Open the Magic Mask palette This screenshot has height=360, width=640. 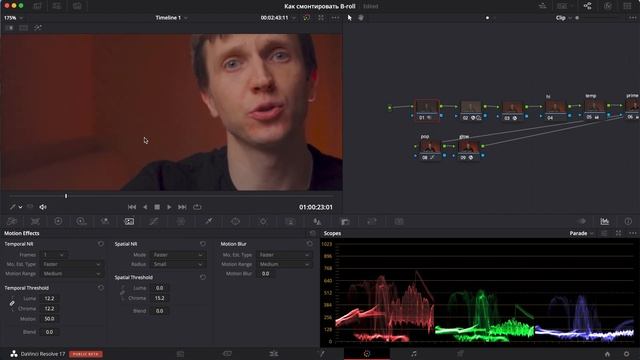[290, 221]
